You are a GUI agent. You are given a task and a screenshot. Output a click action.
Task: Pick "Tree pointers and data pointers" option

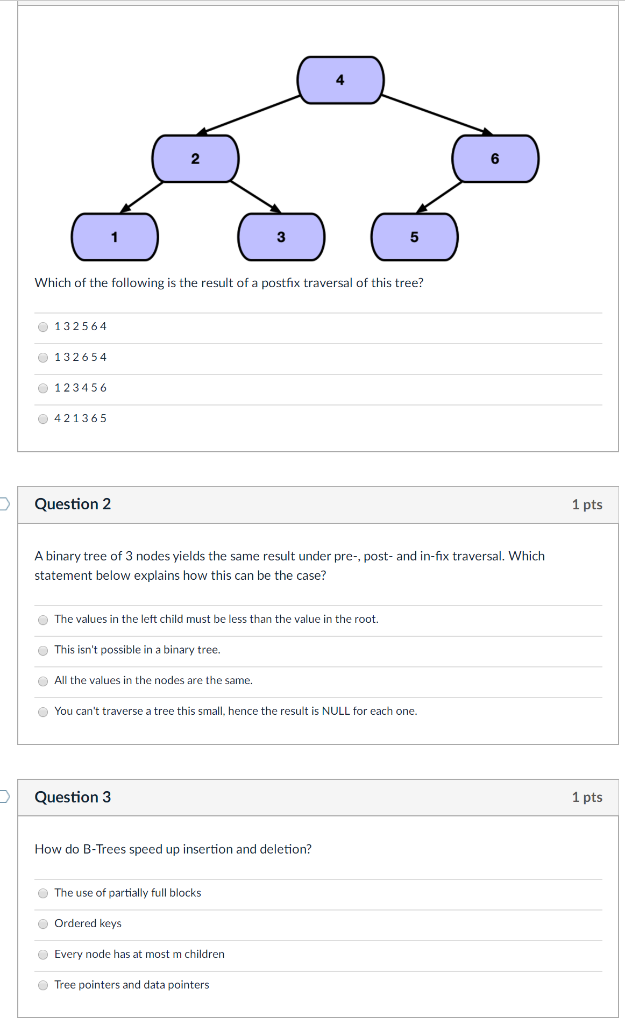(x=43, y=985)
